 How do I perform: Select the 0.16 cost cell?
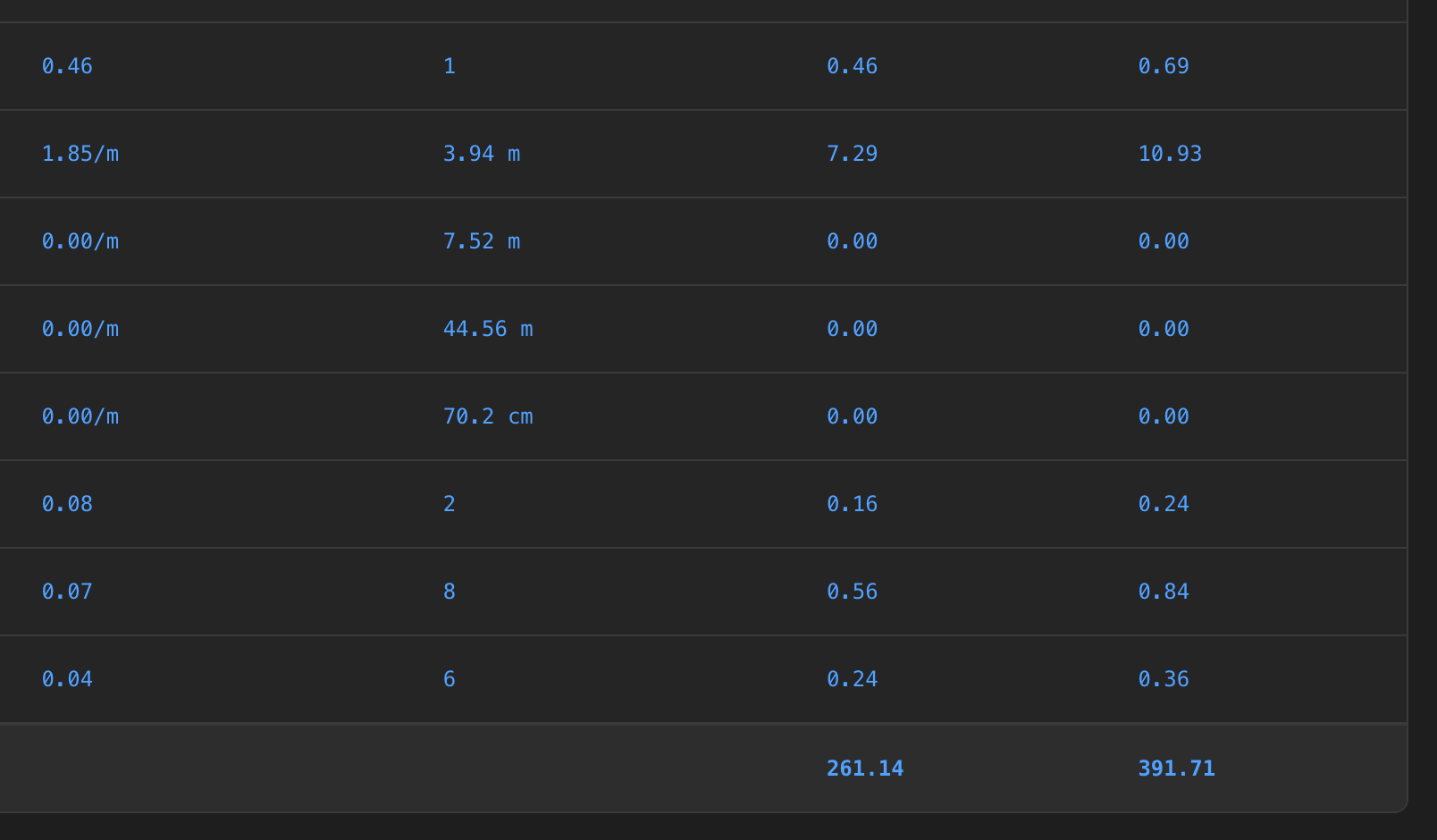(x=852, y=504)
